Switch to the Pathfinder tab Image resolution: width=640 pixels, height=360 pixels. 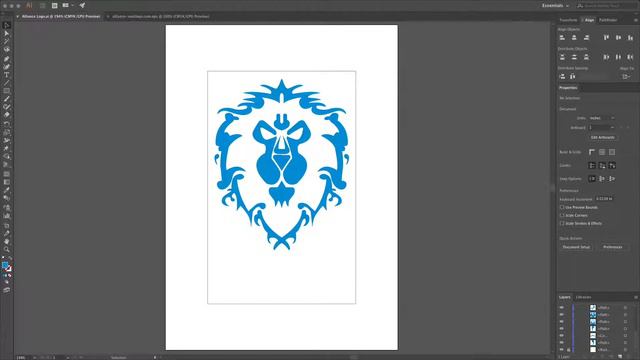coord(608,20)
